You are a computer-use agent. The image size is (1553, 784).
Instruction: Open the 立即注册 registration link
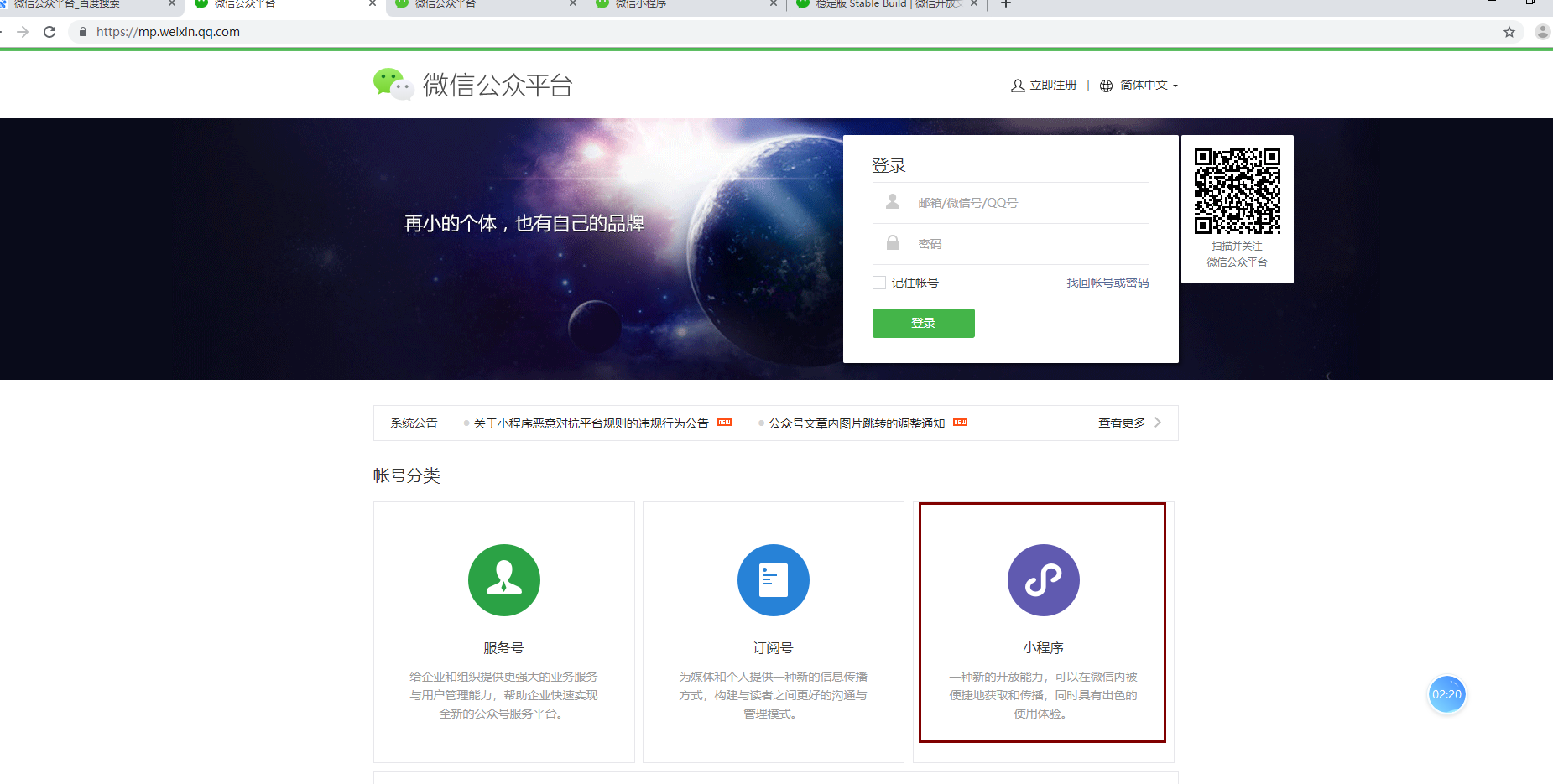(1053, 86)
